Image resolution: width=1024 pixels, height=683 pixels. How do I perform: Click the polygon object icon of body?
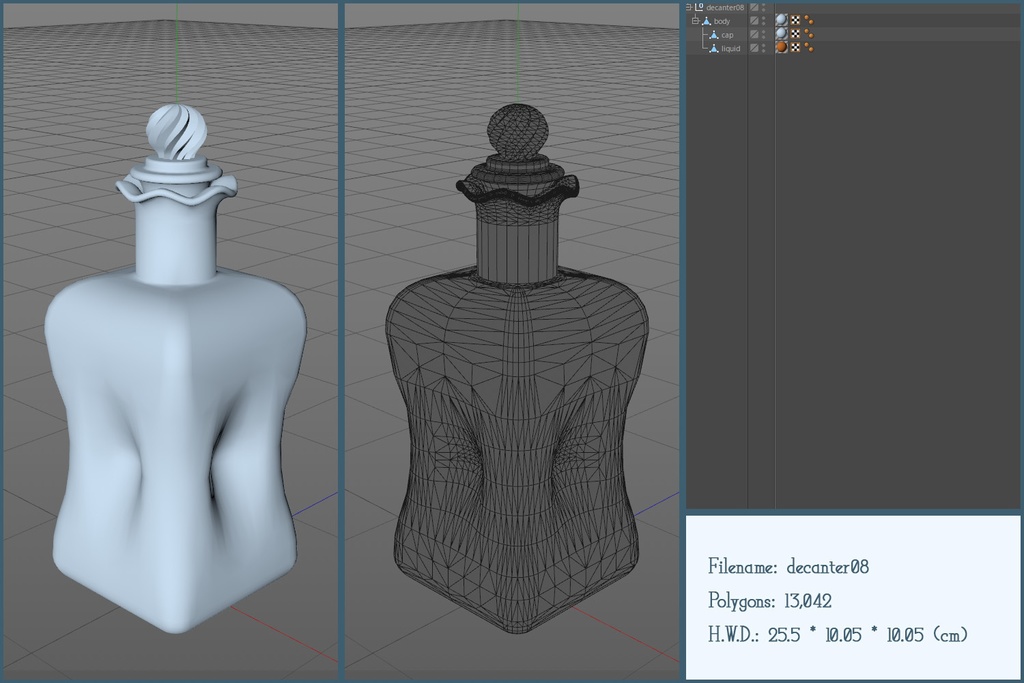pyautogui.click(x=707, y=21)
